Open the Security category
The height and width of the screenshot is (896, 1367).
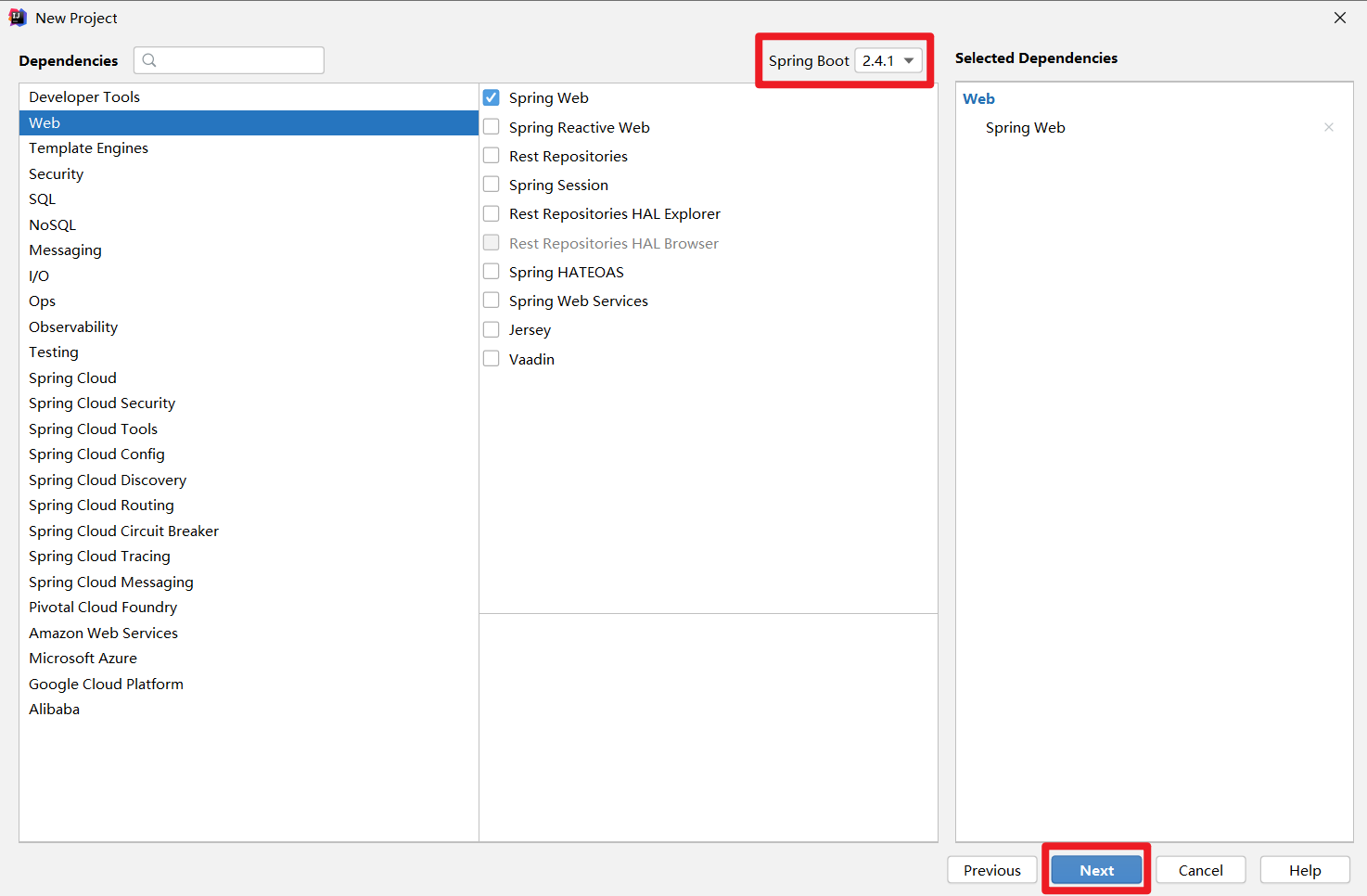249,173
